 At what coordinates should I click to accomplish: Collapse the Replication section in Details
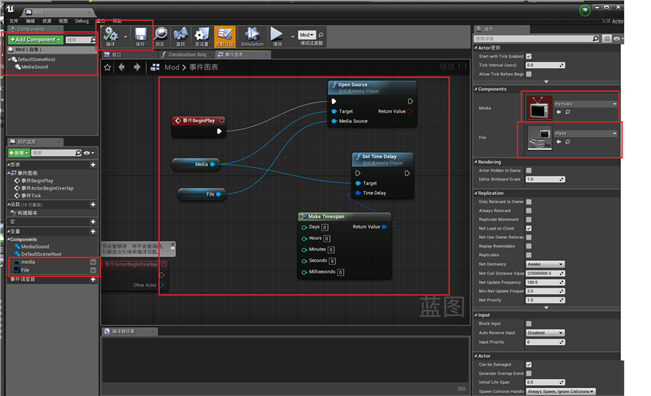click(476, 193)
